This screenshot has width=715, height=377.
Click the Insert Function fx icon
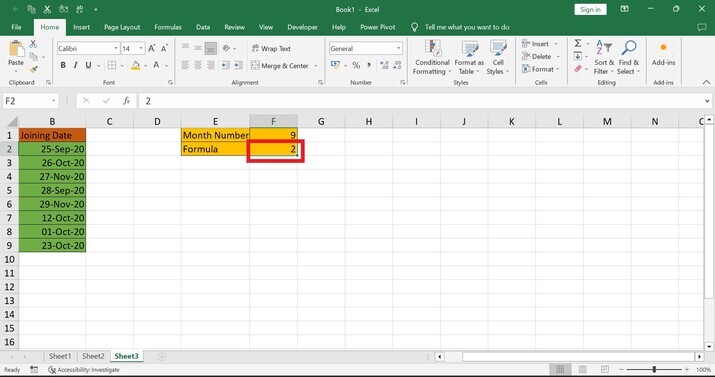click(x=126, y=101)
